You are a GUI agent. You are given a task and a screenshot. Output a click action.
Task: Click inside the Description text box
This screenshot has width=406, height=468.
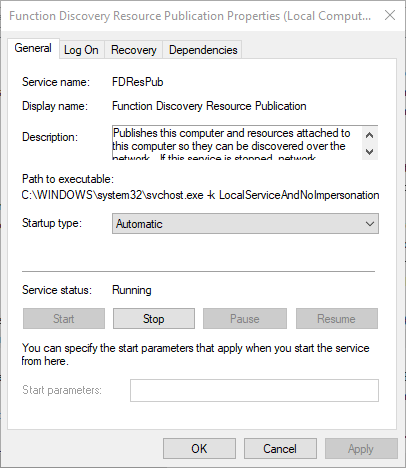pyautogui.click(x=237, y=143)
